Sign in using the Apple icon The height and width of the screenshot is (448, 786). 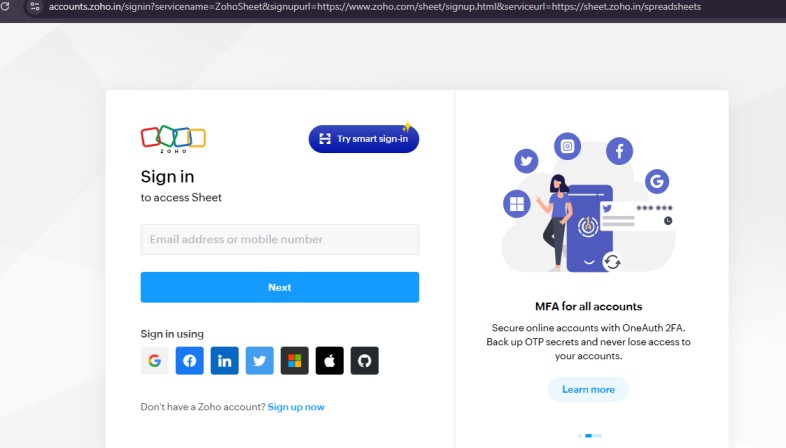click(329, 360)
